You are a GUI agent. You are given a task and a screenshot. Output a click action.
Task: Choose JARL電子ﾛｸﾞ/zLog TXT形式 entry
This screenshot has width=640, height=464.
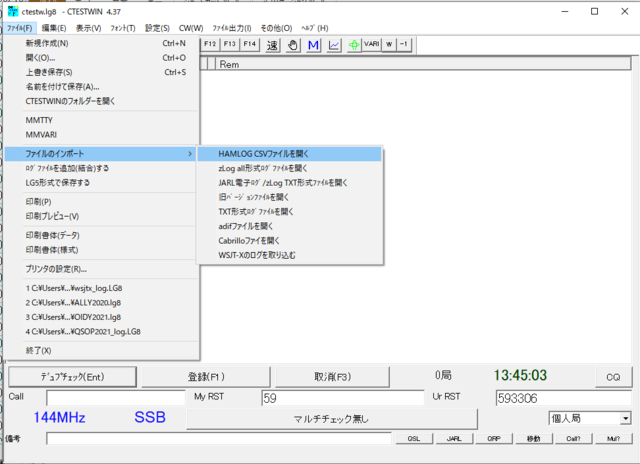[289, 183]
